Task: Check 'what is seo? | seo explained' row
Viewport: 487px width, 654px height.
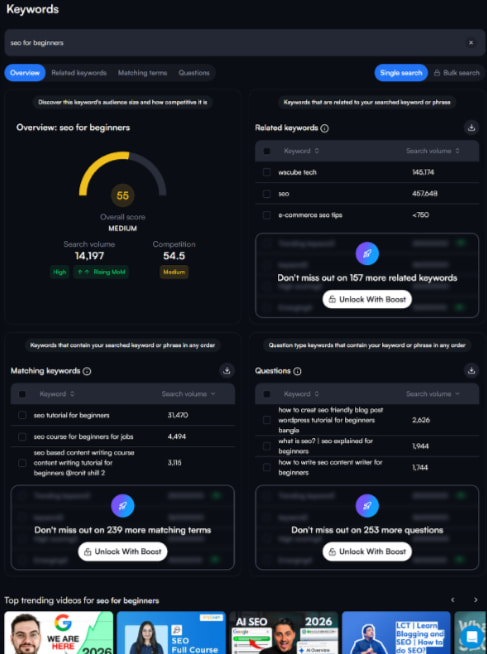Action: click(x=267, y=446)
